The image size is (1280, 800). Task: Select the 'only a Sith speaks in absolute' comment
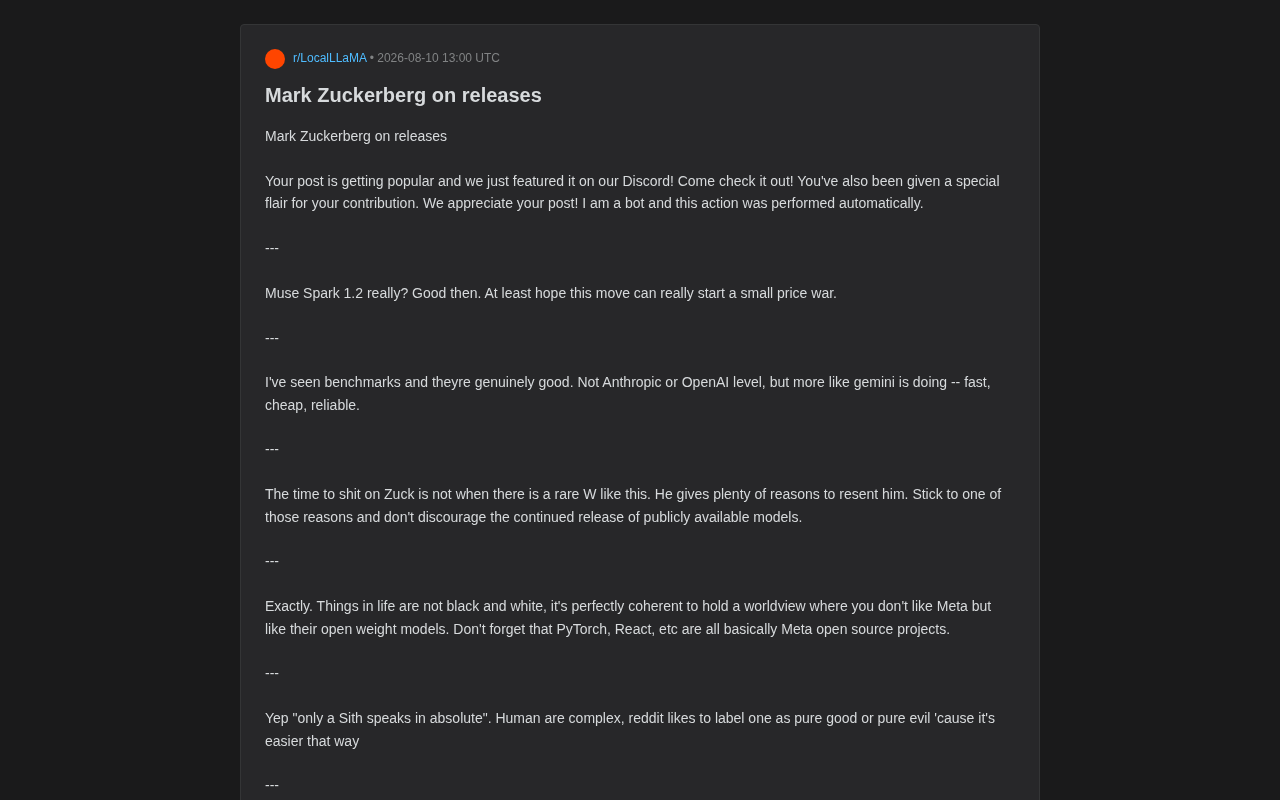(x=630, y=729)
